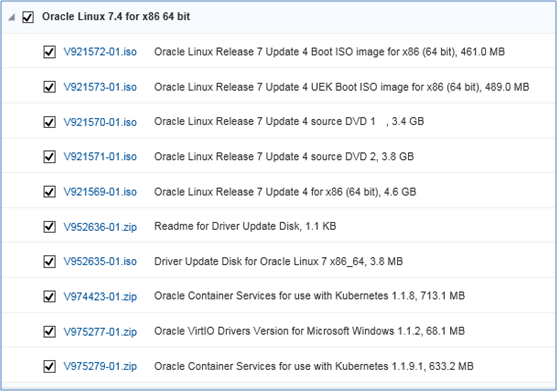This screenshot has width=558, height=391.
Task: Download V974423-01.zip Kubernetes 1.1.8 link
Action: tap(100, 296)
